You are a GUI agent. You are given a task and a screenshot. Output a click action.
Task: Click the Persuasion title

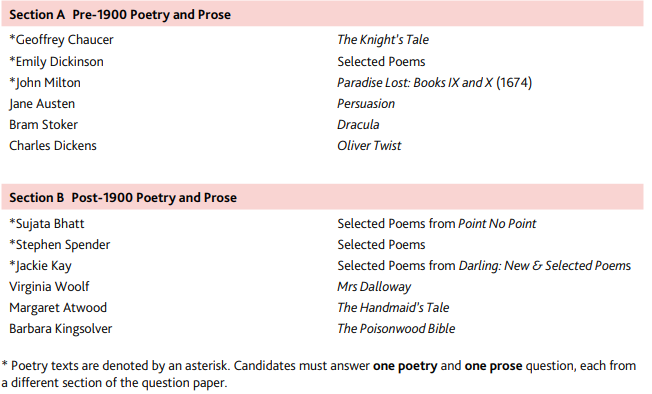pyautogui.click(x=366, y=104)
